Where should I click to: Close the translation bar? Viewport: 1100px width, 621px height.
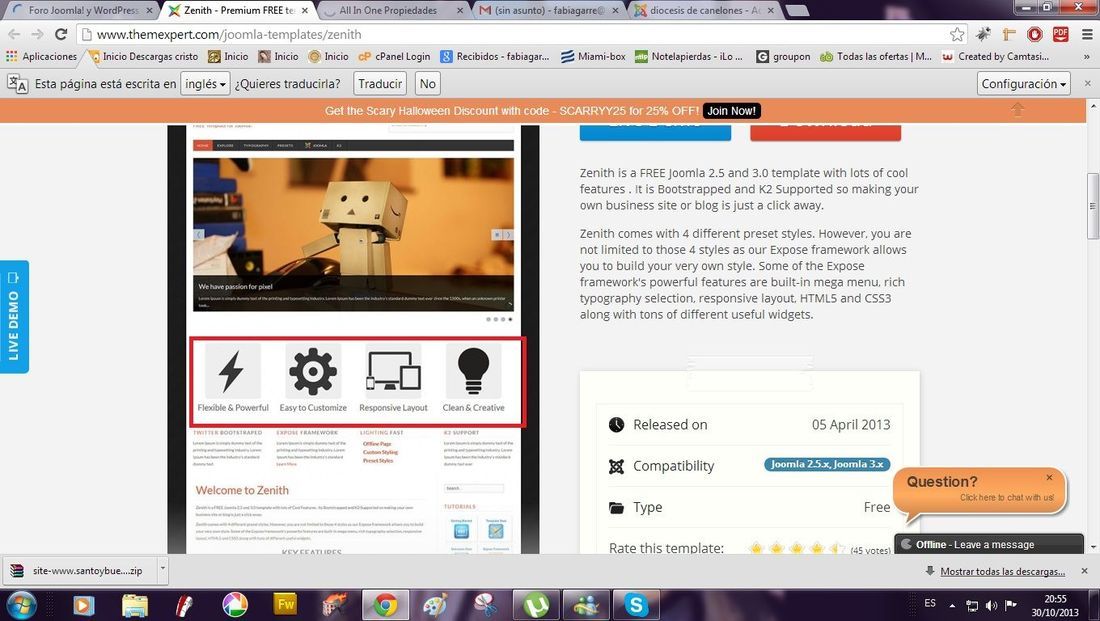point(1087,84)
